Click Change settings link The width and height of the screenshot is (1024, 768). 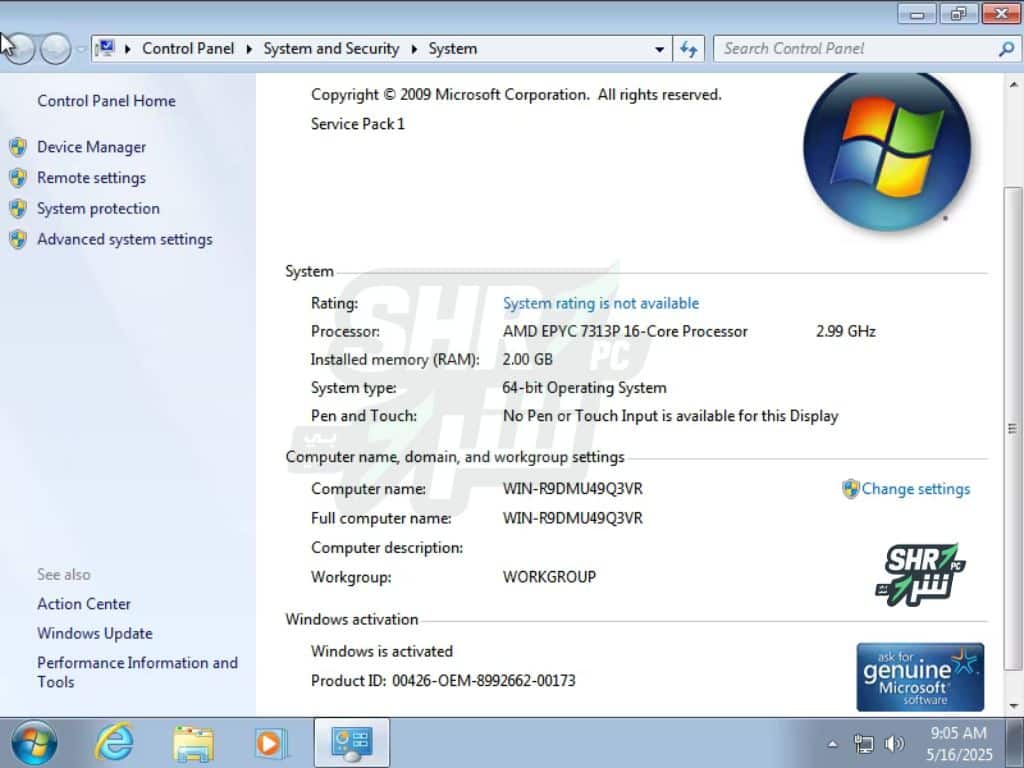point(916,488)
